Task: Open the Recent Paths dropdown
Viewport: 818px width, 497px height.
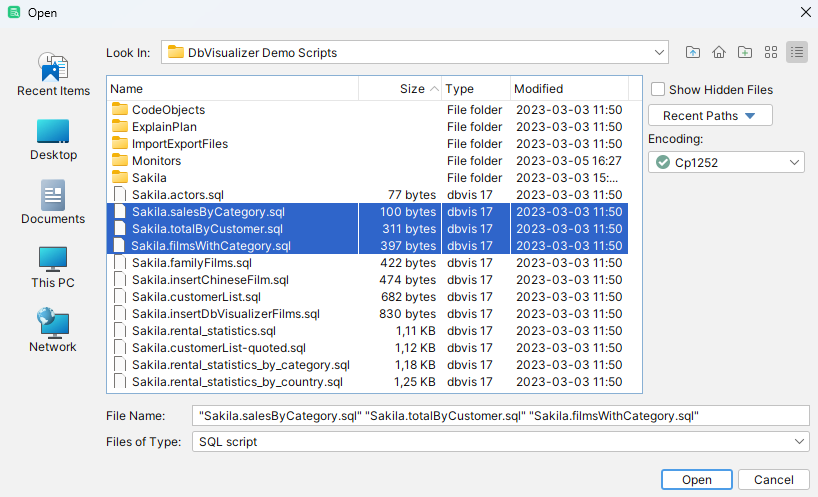Action: coord(710,116)
